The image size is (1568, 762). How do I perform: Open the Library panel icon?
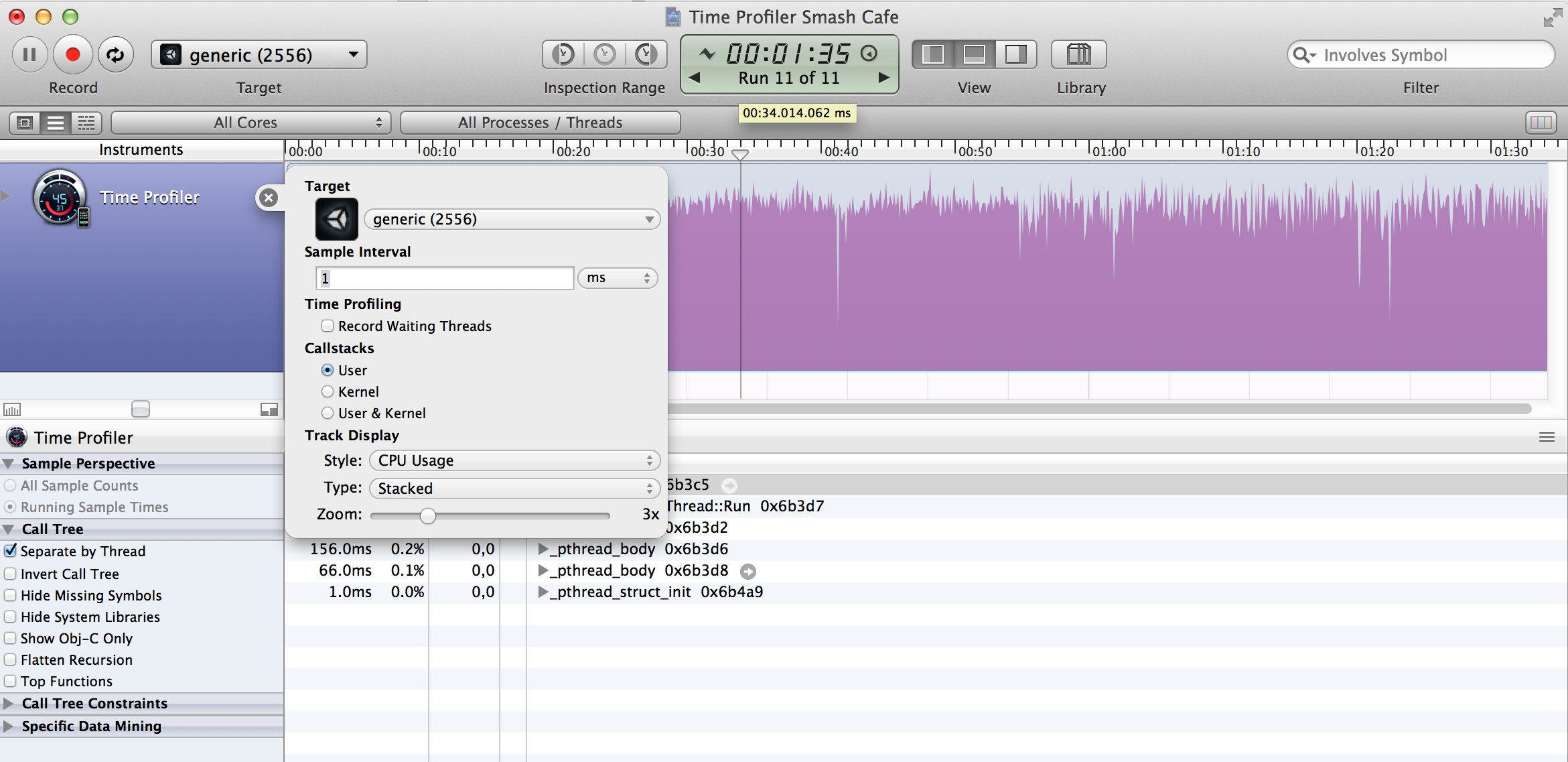pos(1078,54)
